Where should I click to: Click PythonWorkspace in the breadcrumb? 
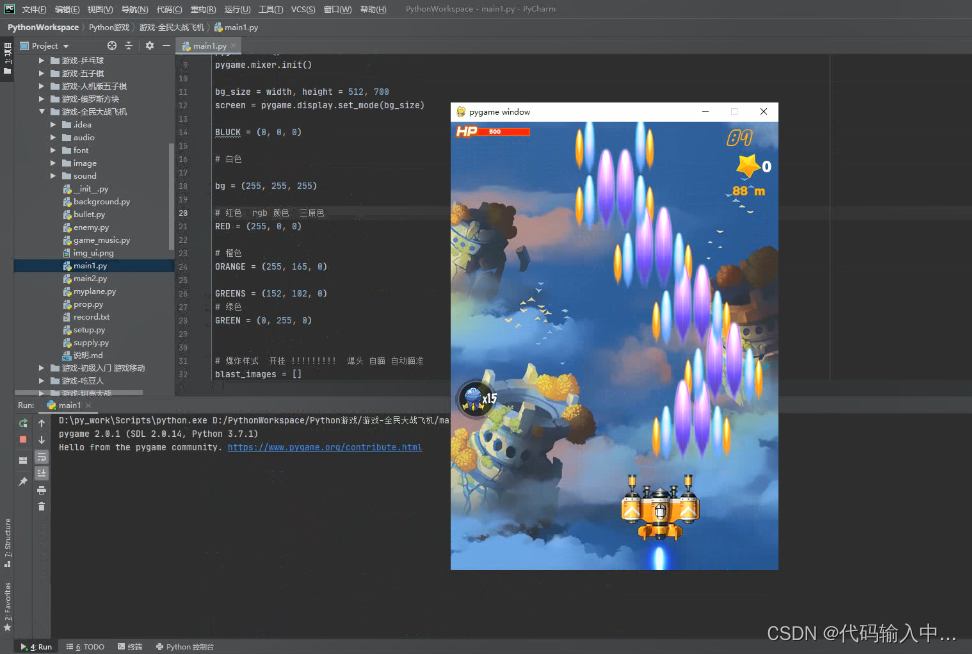pyautogui.click(x=43, y=27)
